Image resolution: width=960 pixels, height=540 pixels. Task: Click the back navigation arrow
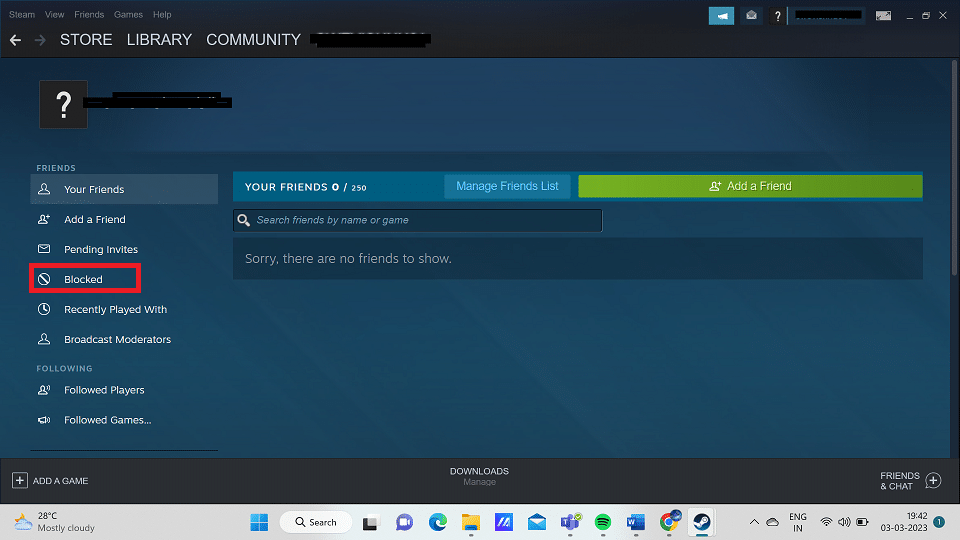tap(15, 40)
